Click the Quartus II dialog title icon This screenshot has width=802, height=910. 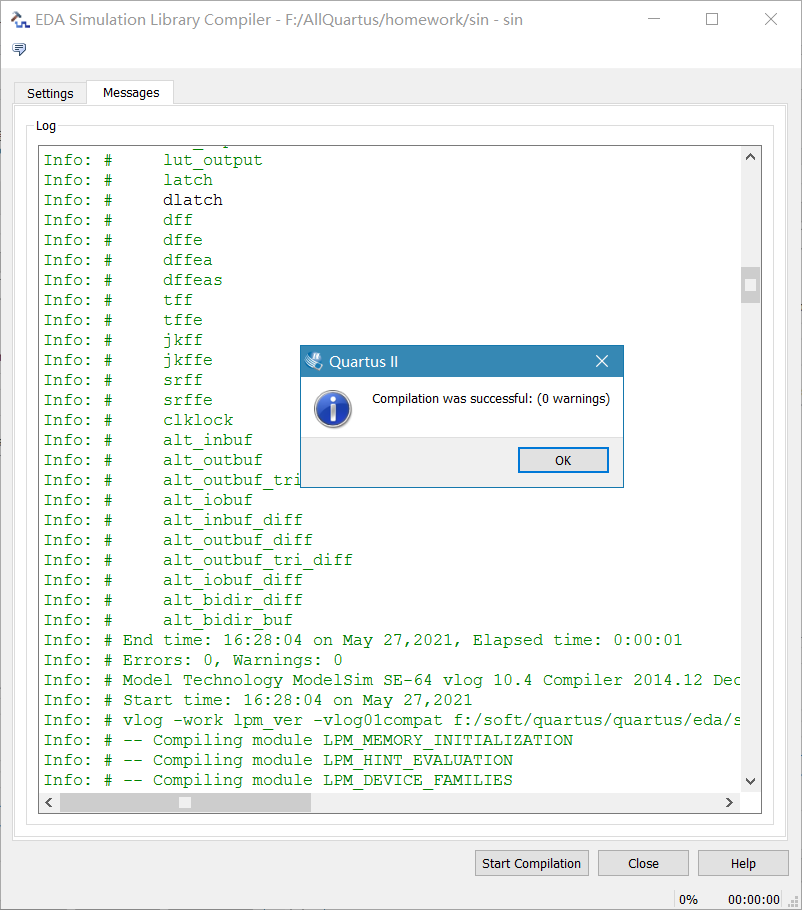314,362
